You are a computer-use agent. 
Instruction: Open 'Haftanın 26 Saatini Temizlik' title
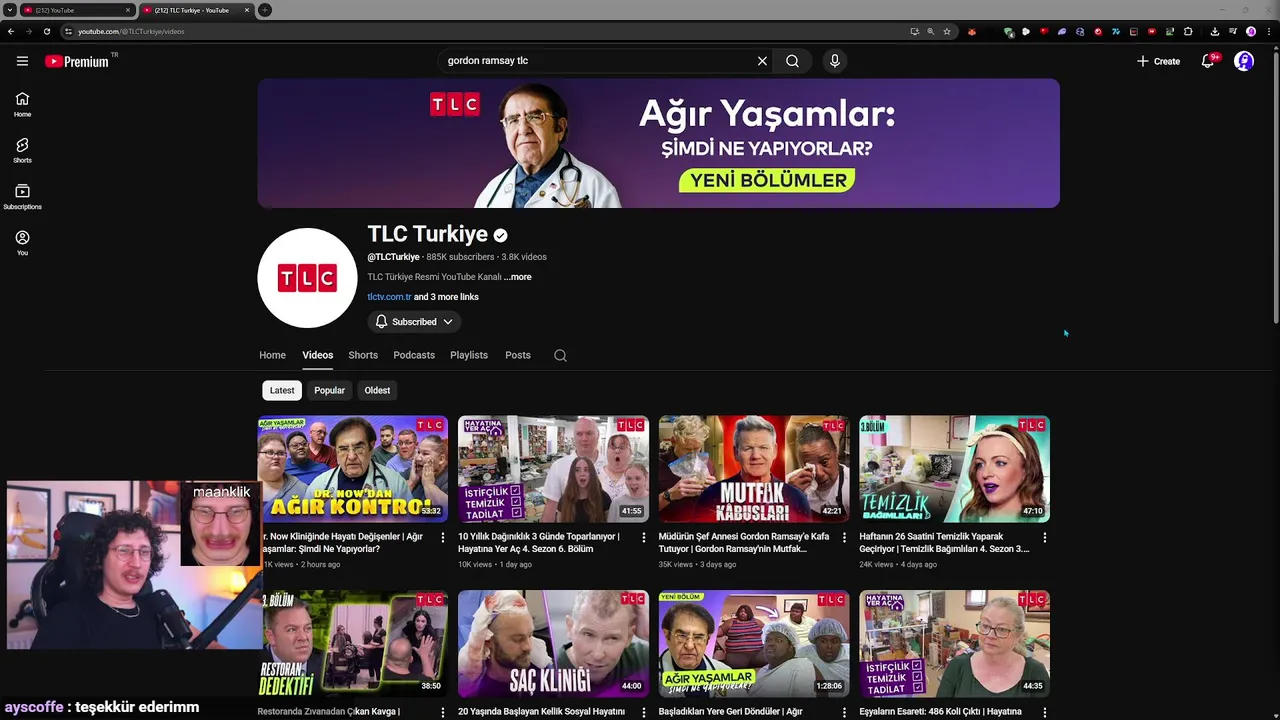pyautogui.click(x=944, y=543)
